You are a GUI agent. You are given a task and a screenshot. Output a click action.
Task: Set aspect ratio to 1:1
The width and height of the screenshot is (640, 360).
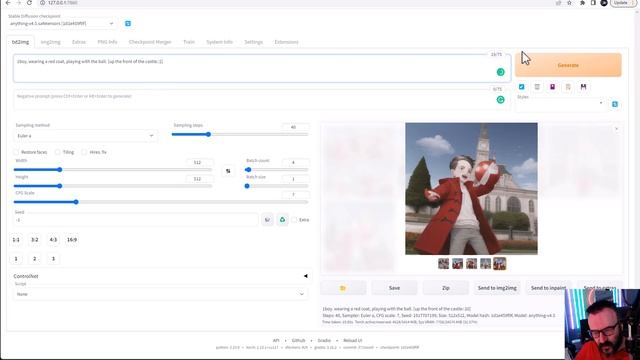tap(16, 240)
